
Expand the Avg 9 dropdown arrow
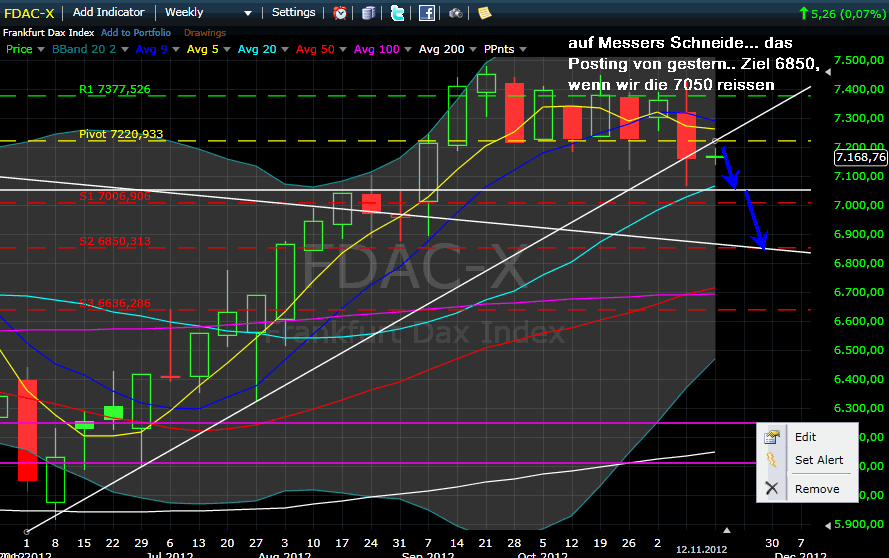(176, 50)
